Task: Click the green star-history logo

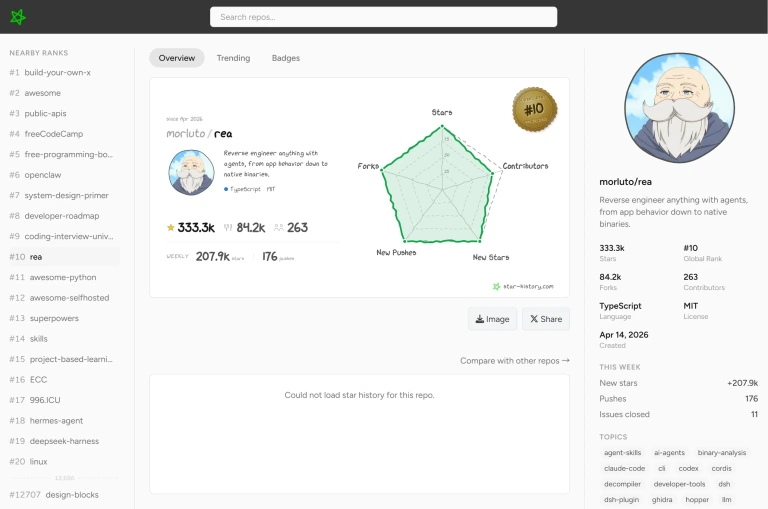Action: coord(18,17)
